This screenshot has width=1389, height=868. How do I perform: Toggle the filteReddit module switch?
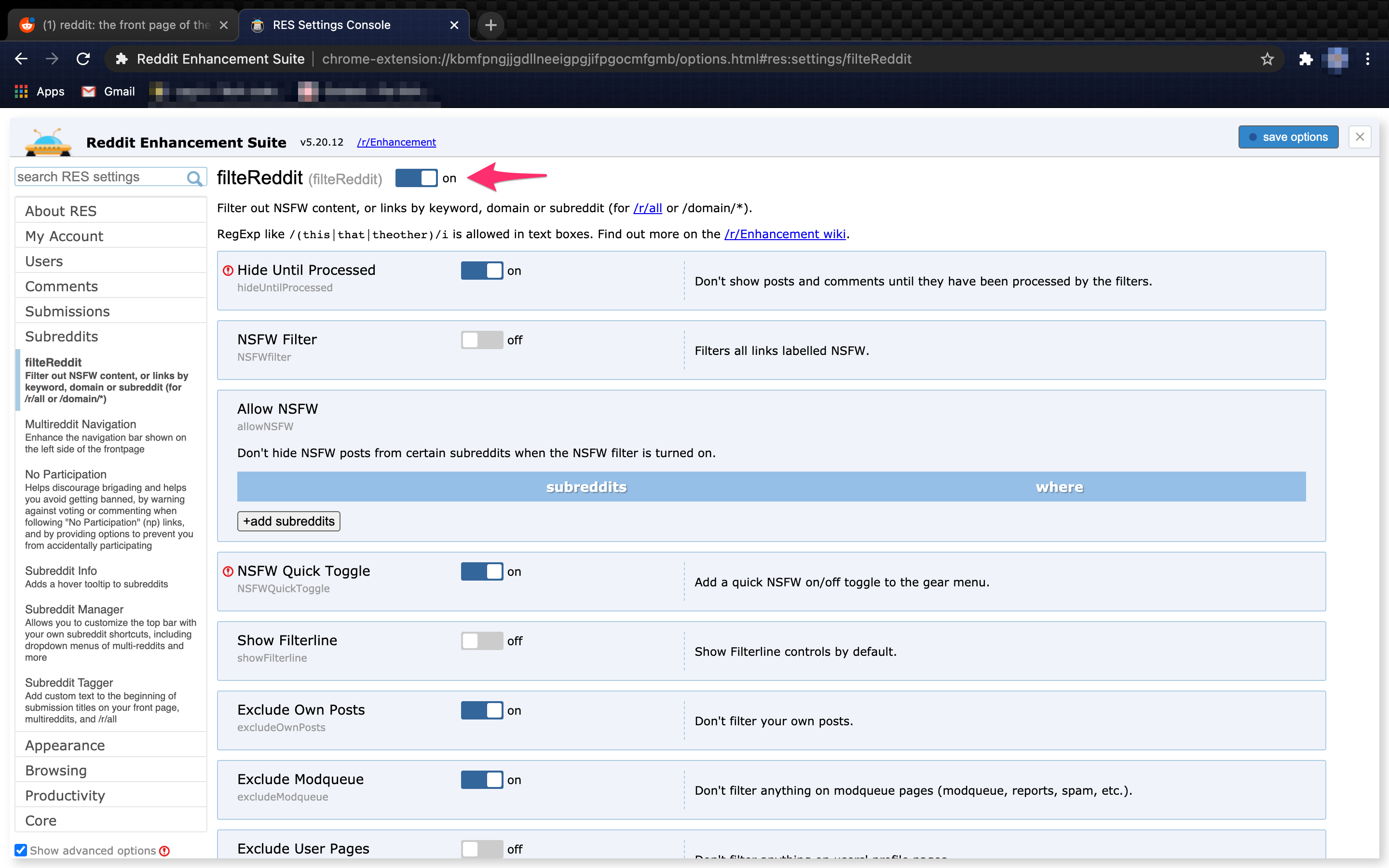(x=417, y=178)
